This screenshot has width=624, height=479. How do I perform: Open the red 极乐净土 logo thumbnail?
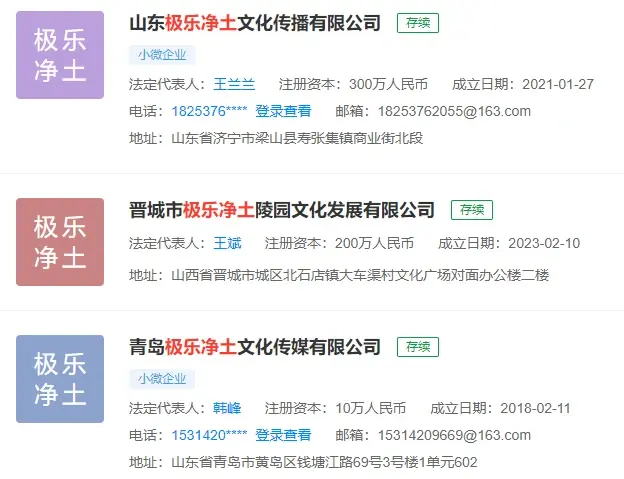point(60,242)
